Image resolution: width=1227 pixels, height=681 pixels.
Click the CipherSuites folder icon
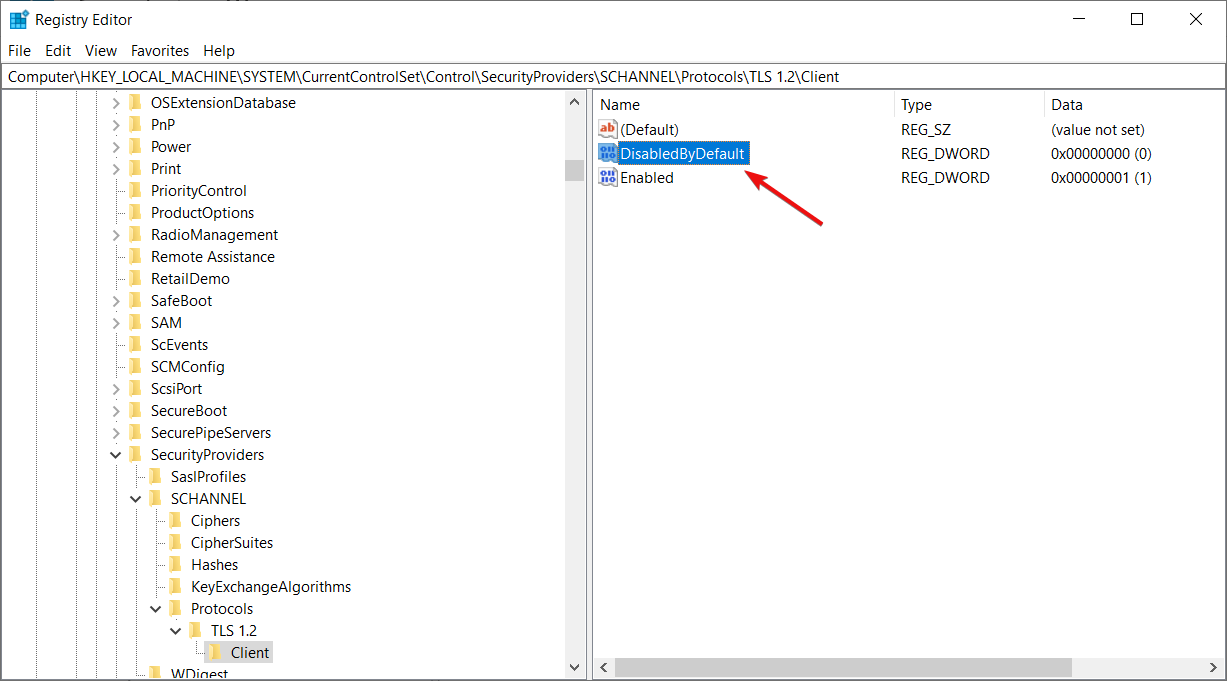175,542
